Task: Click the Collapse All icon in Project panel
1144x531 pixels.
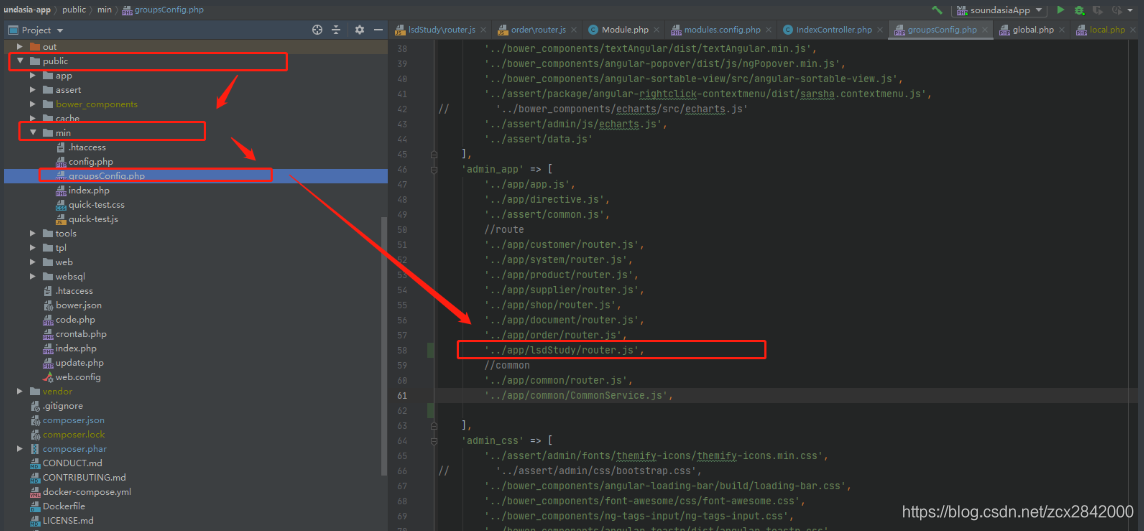Action: 336,30
